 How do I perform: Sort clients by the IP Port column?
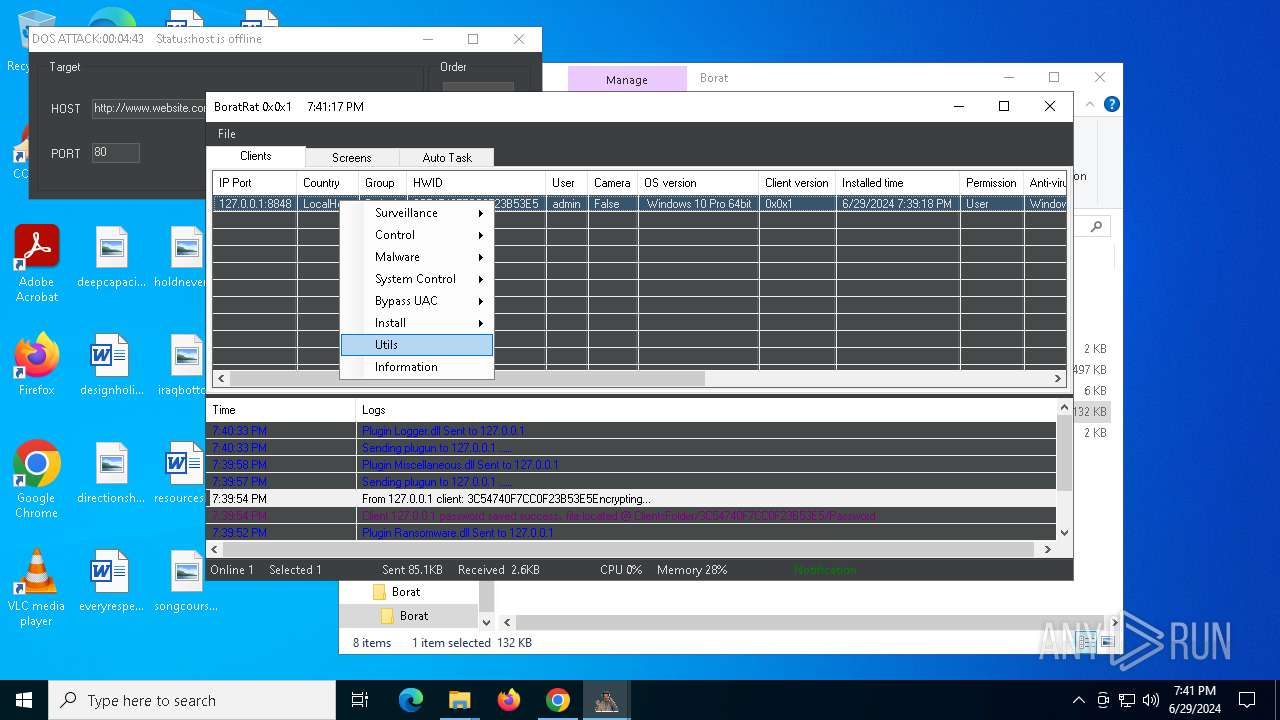255,183
